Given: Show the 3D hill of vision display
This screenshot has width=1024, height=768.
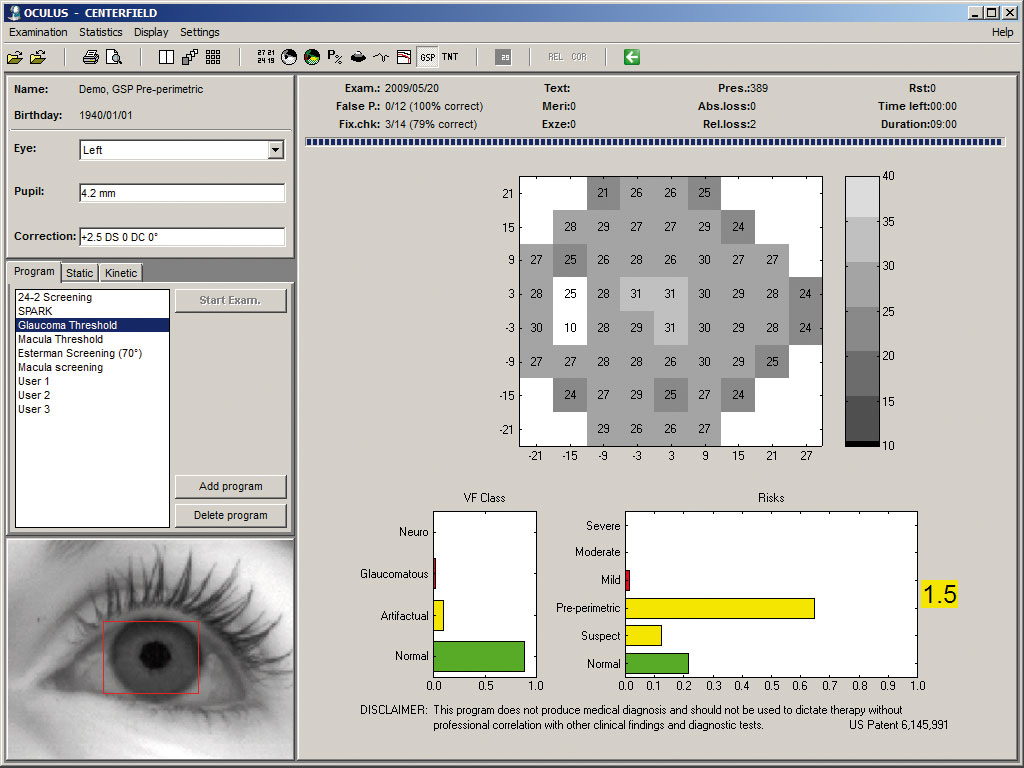Looking at the screenshot, I should click(358, 57).
